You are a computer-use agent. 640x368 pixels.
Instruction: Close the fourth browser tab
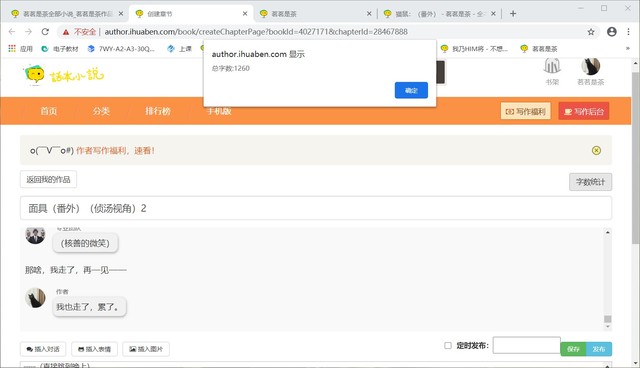[493, 13]
